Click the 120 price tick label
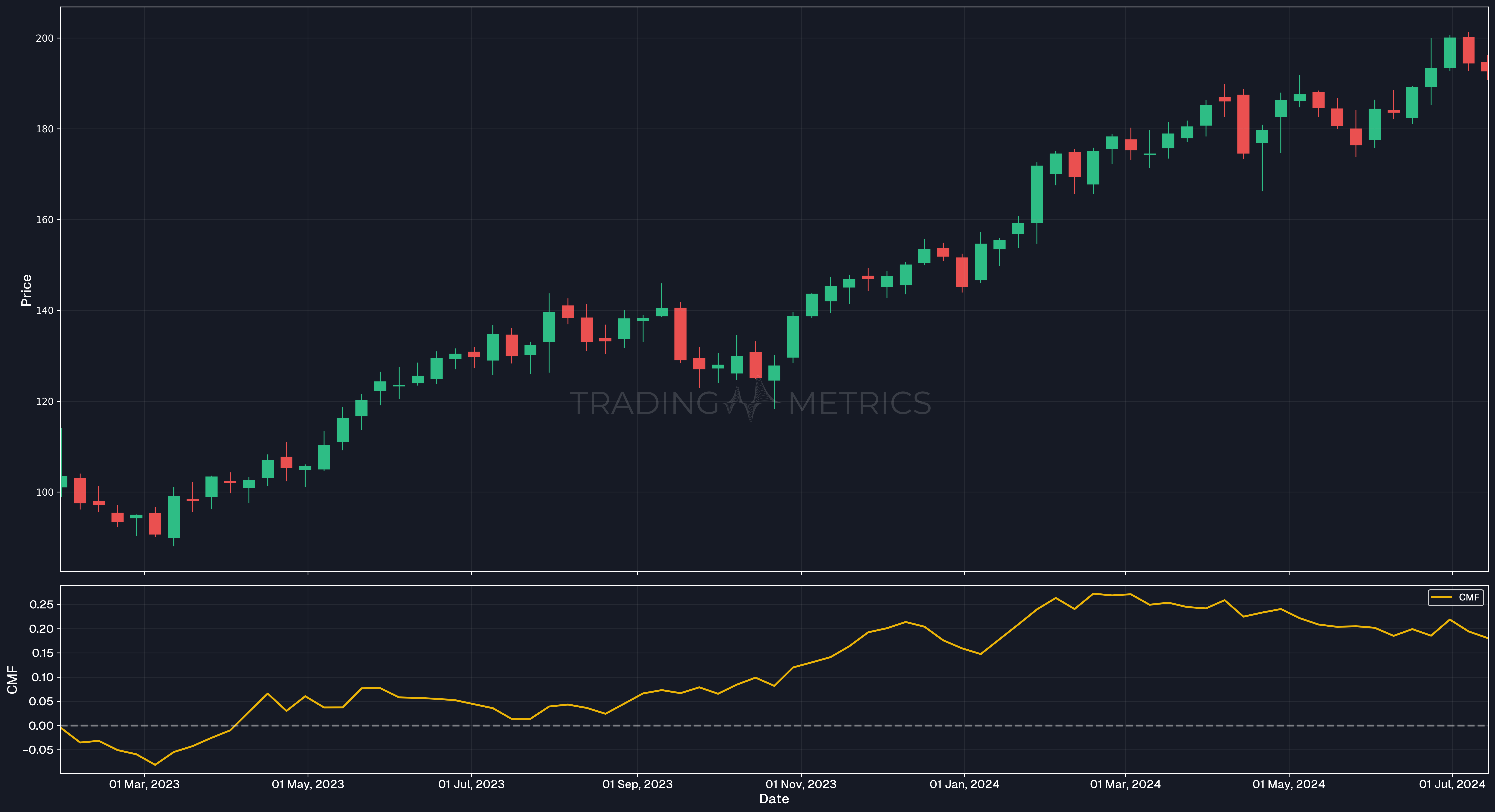The width and height of the screenshot is (1495, 812). (x=45, y=401)
